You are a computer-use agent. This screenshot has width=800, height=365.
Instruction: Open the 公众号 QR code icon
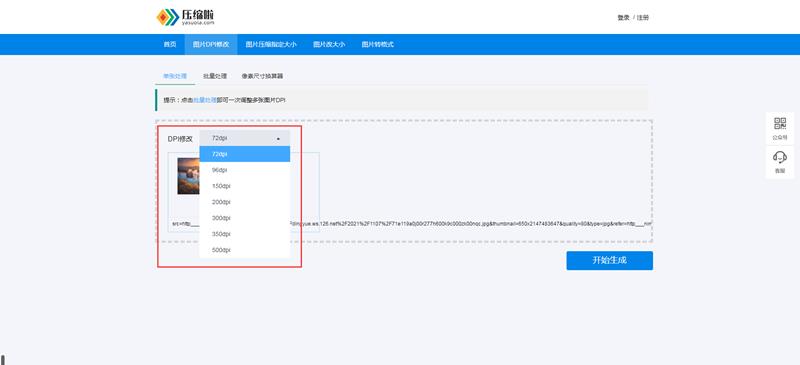780,129
